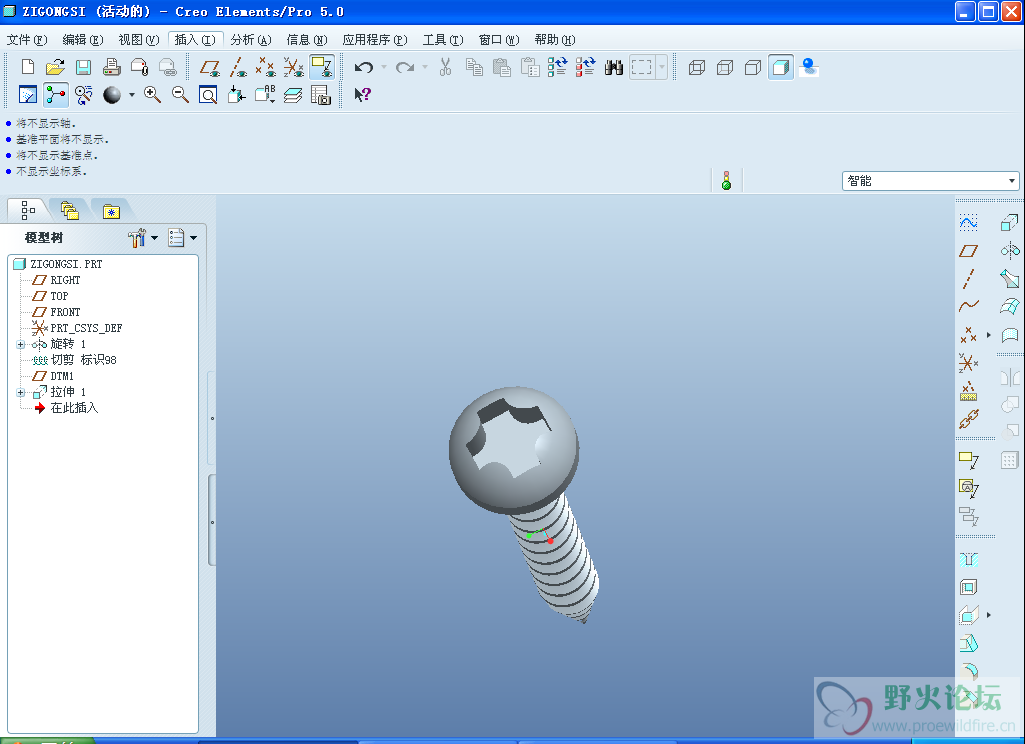Switch to shaded display style
The image size is (1025, 744).
pyautogui.click(x=781, y=67)
